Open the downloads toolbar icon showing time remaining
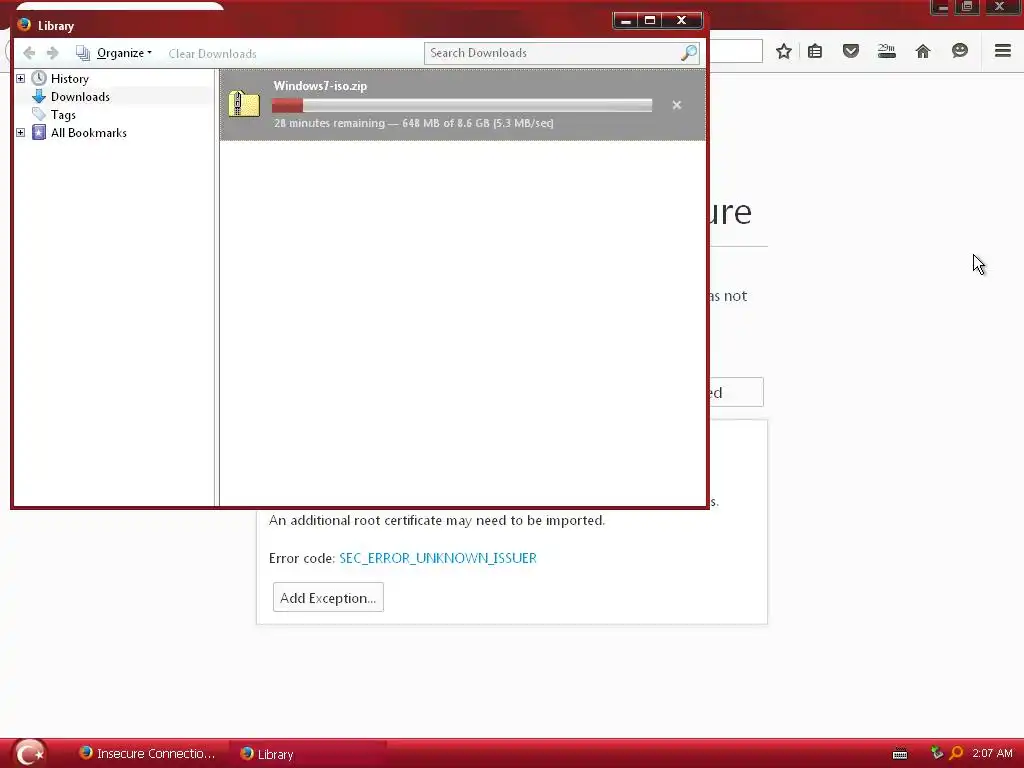The height and width of the screenshot is (768, 1024). (x=886, y=51)
